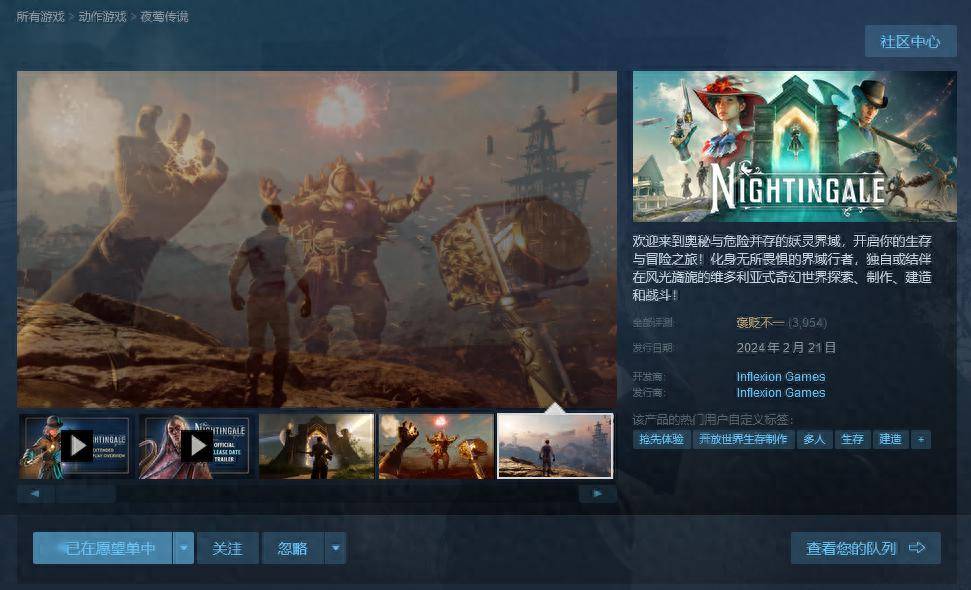
Task: Open the Nightingale header capsule image
Action: point(795,146)
